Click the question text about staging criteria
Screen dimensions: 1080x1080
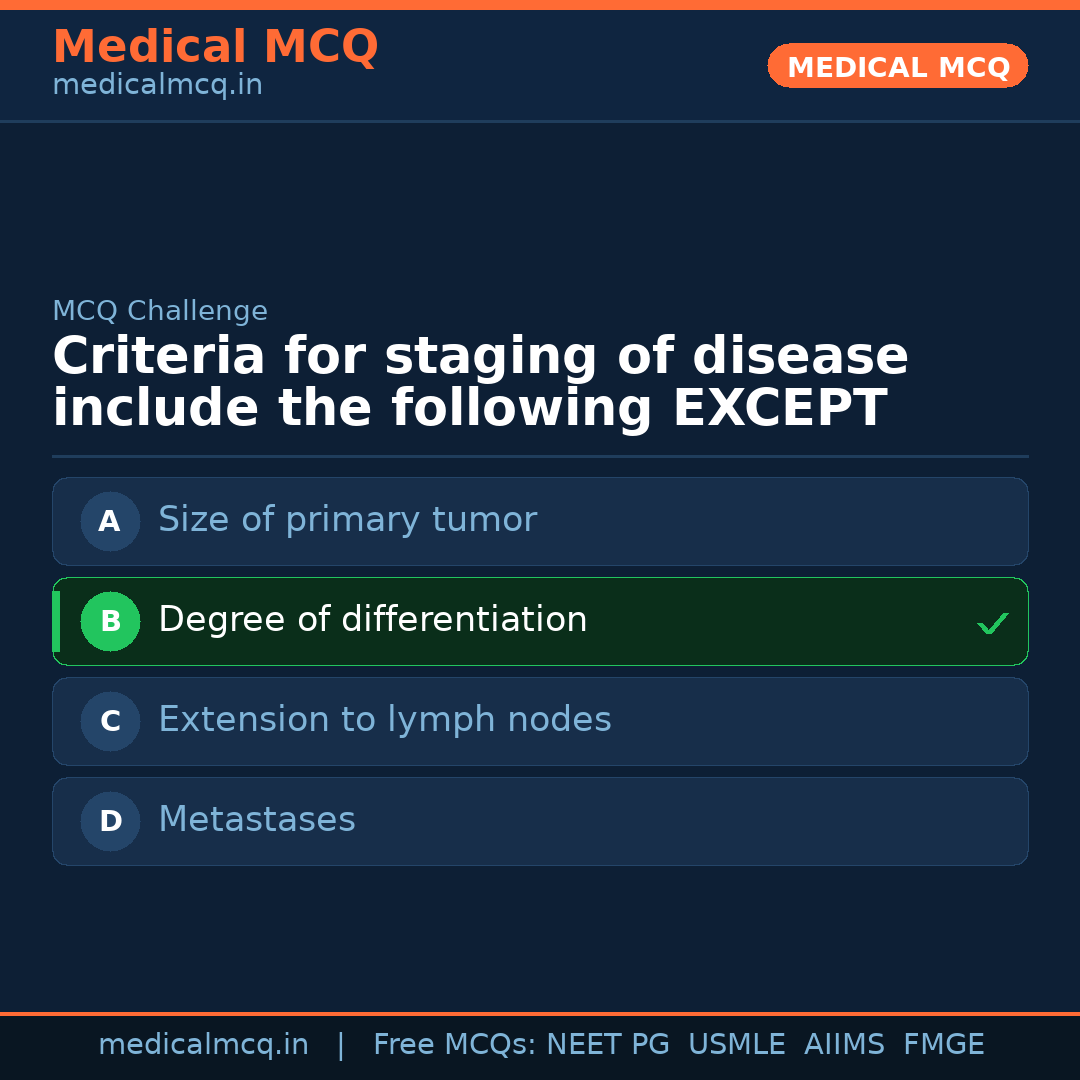click(x=480, y=382)
